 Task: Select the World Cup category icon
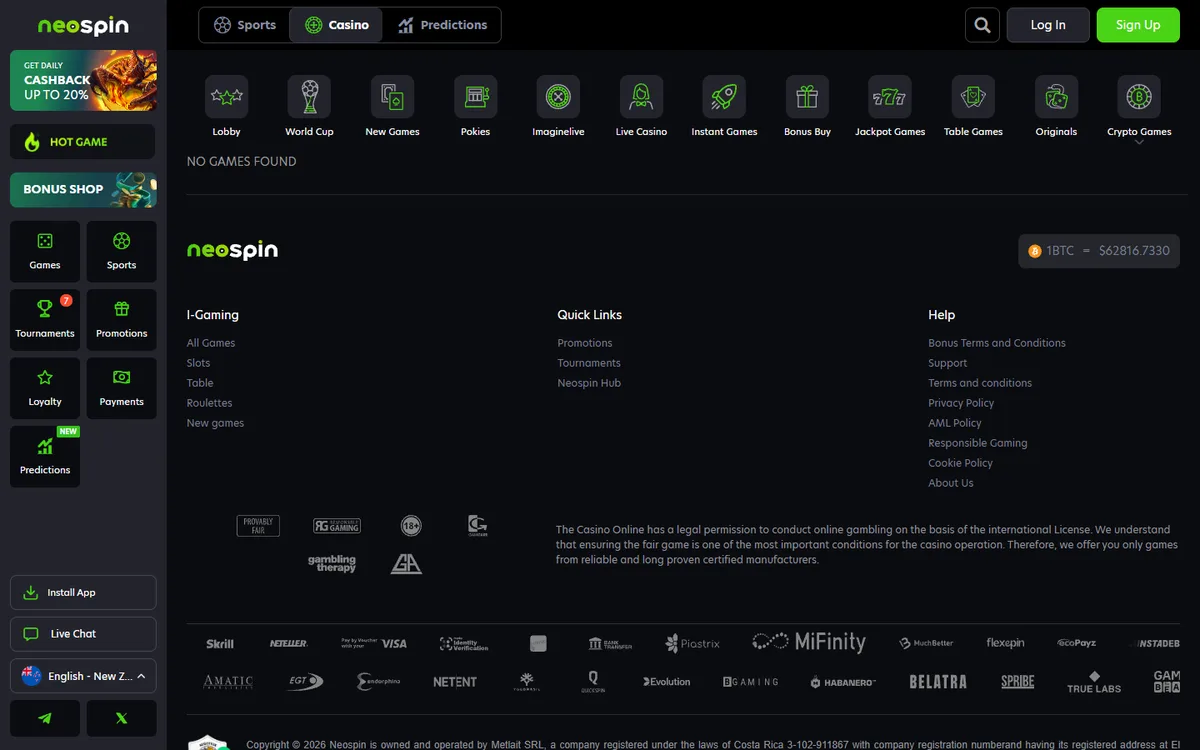tap(309, 97)
